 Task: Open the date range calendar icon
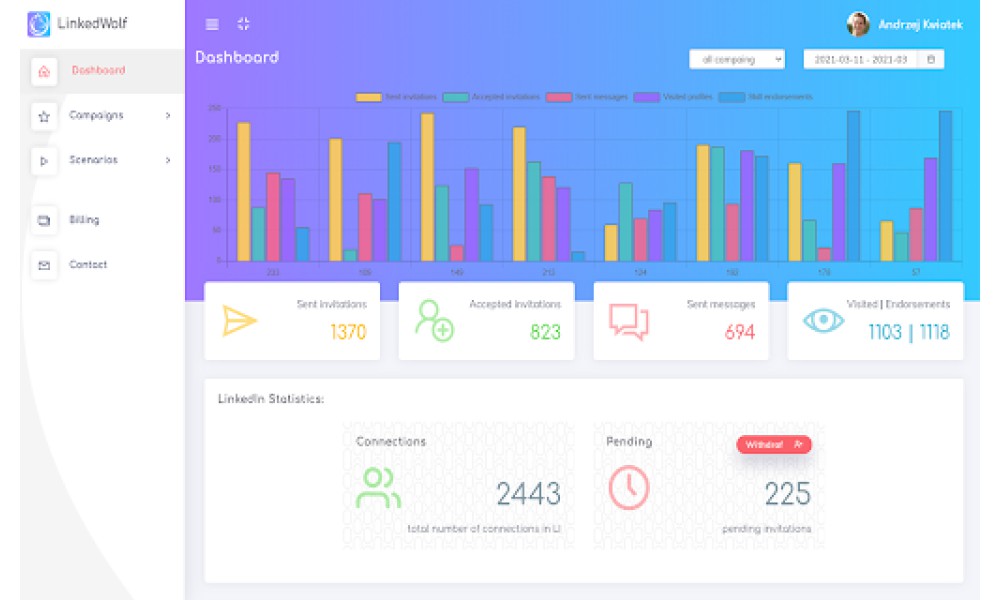(x=930, y=59)
